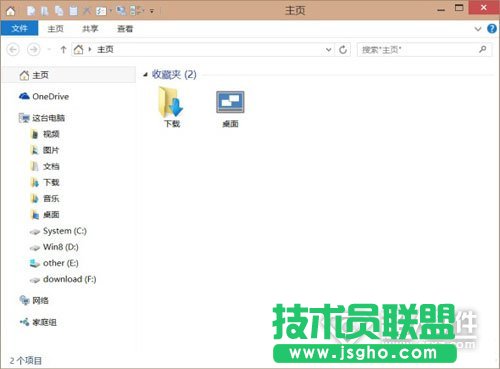
Task: Click the 这台电脑 computer icon
Action: point(24,118)
